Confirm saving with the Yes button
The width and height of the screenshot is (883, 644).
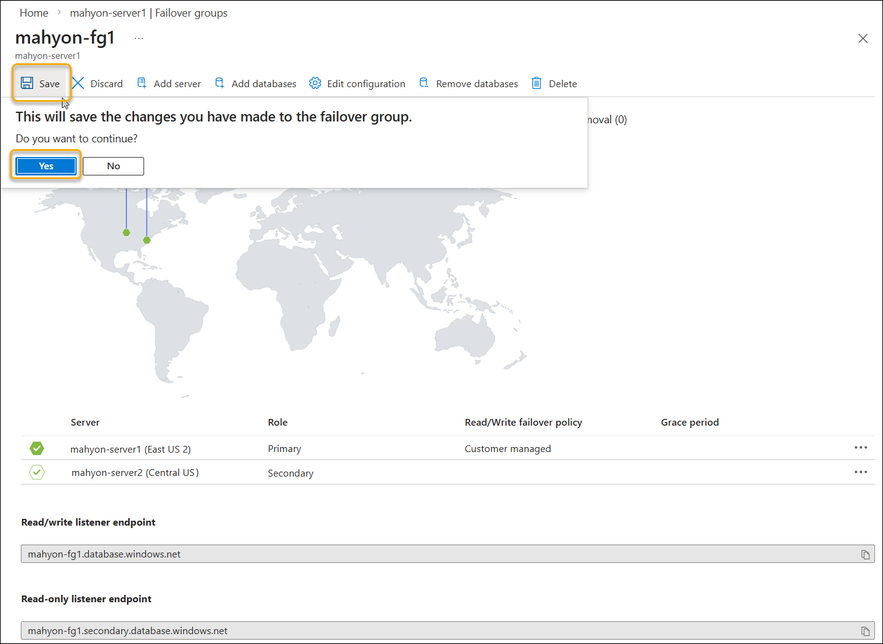[x=46, y=166]
